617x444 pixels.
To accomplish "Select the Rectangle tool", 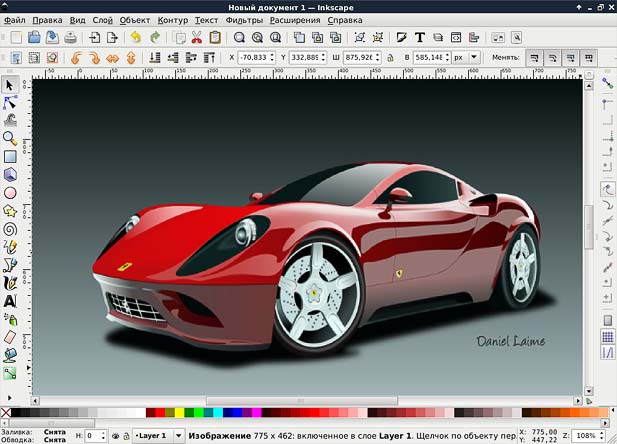I will pos(10,156).
